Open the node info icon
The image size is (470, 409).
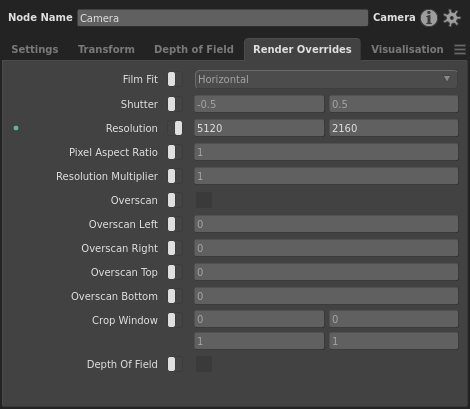point(429,18)
